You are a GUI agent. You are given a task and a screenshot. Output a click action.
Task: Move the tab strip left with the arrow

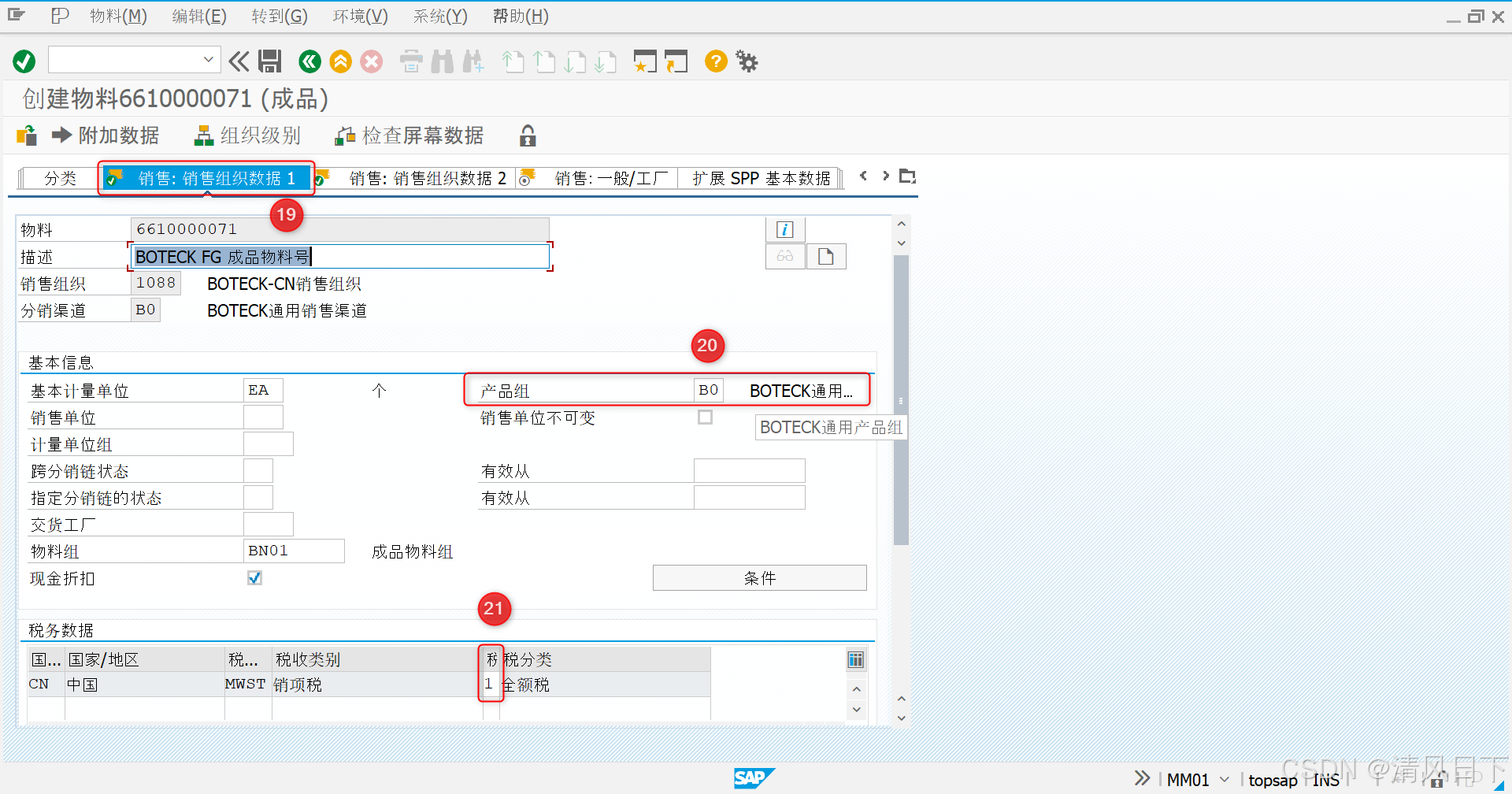(864, 176)
